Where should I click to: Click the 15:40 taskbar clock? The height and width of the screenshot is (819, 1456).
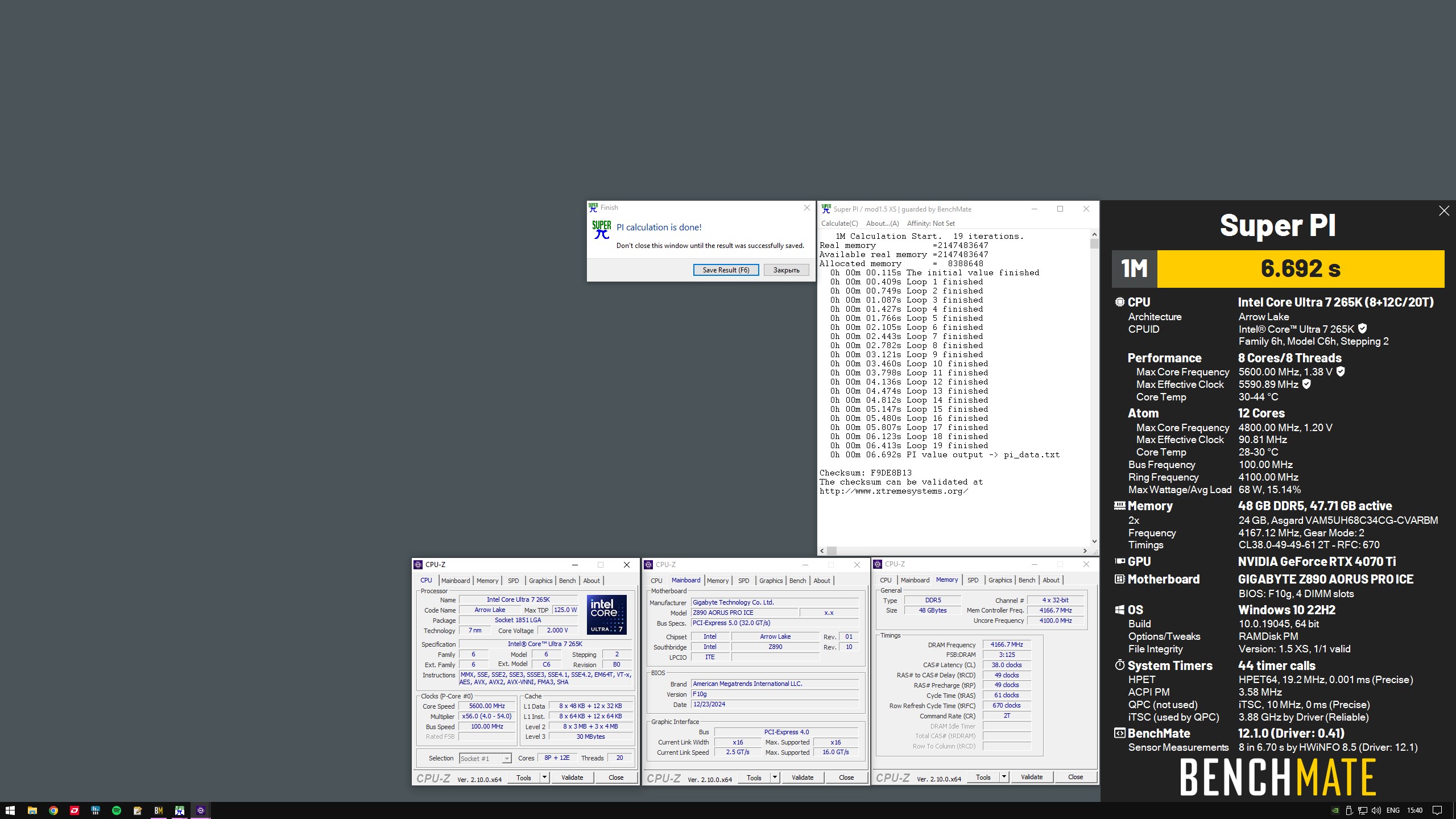pyautogui.click(x=1414, y=810)
